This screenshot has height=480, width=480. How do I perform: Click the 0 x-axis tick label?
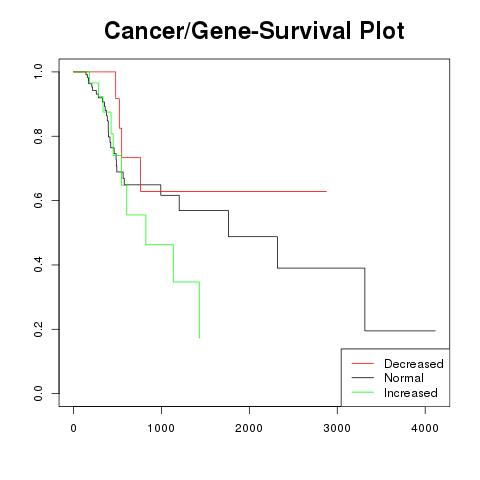(73, 428)
